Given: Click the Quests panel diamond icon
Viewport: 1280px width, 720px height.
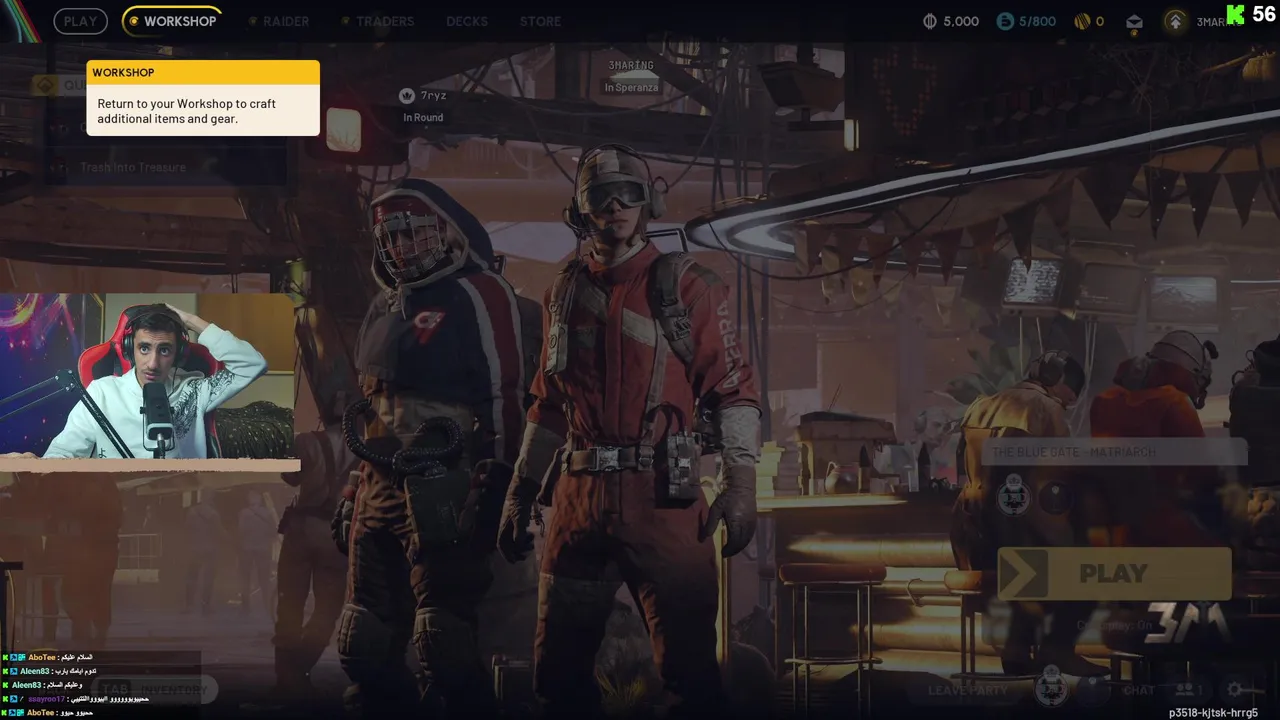Looking at the screenshot, I should (x=45, y=85).
